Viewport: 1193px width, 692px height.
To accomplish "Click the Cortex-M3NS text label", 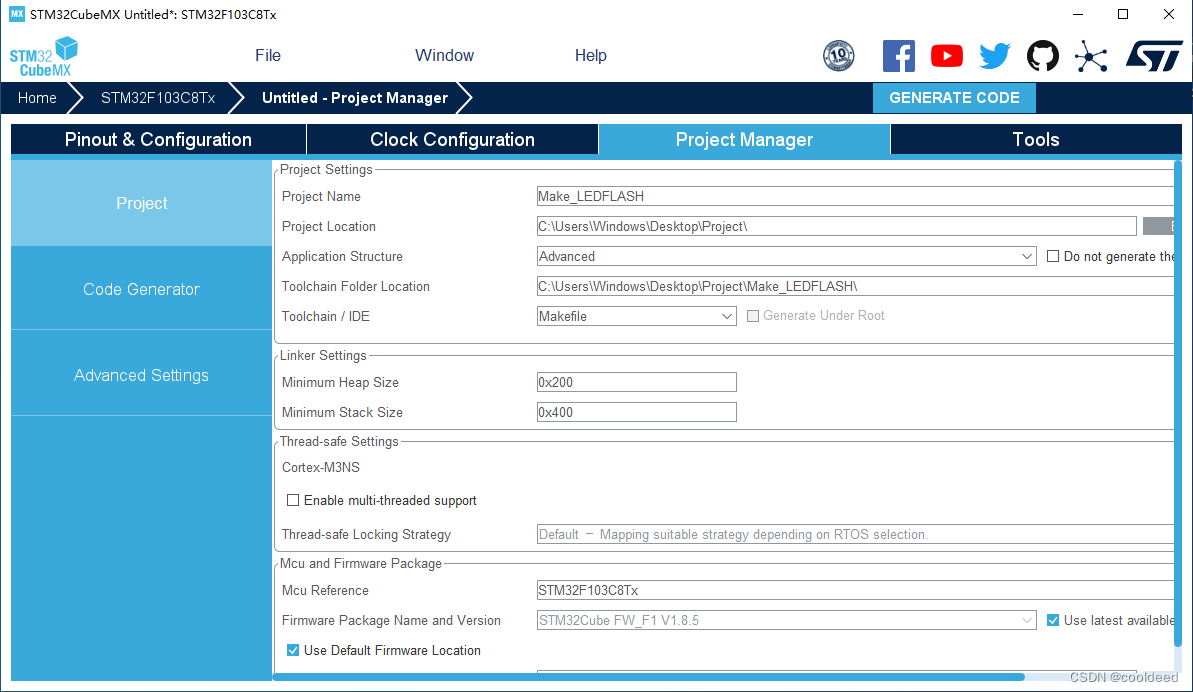I will tap(320, 468).
